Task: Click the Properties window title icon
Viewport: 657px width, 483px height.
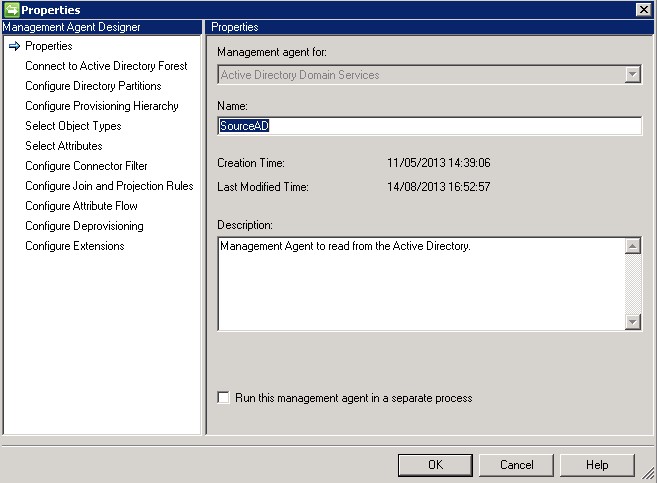Action: (11, 9)
